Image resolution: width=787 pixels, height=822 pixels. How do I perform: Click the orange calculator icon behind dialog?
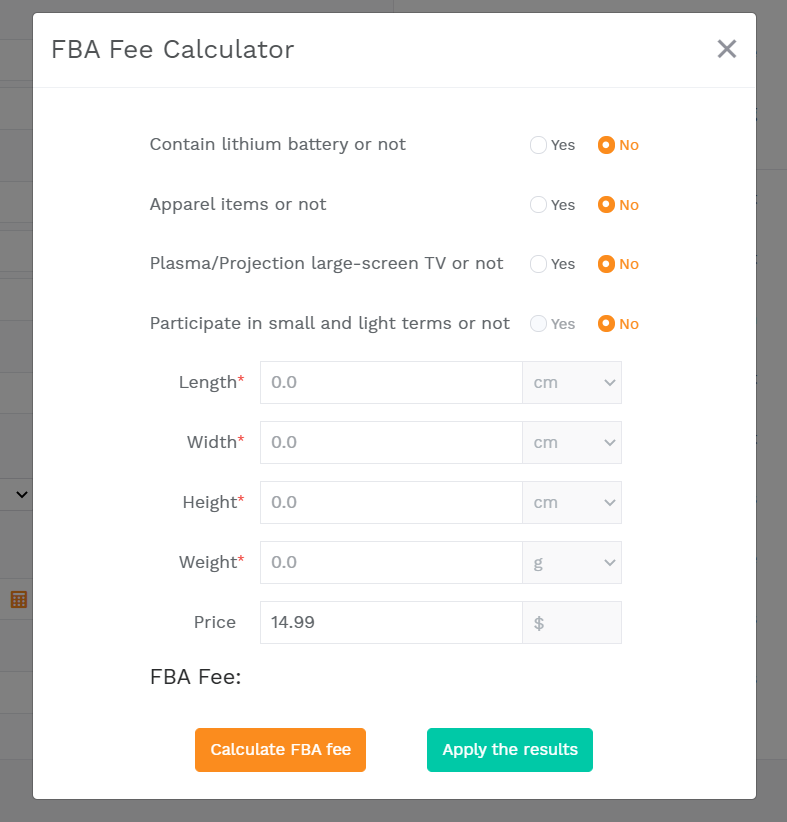[18, 599]
